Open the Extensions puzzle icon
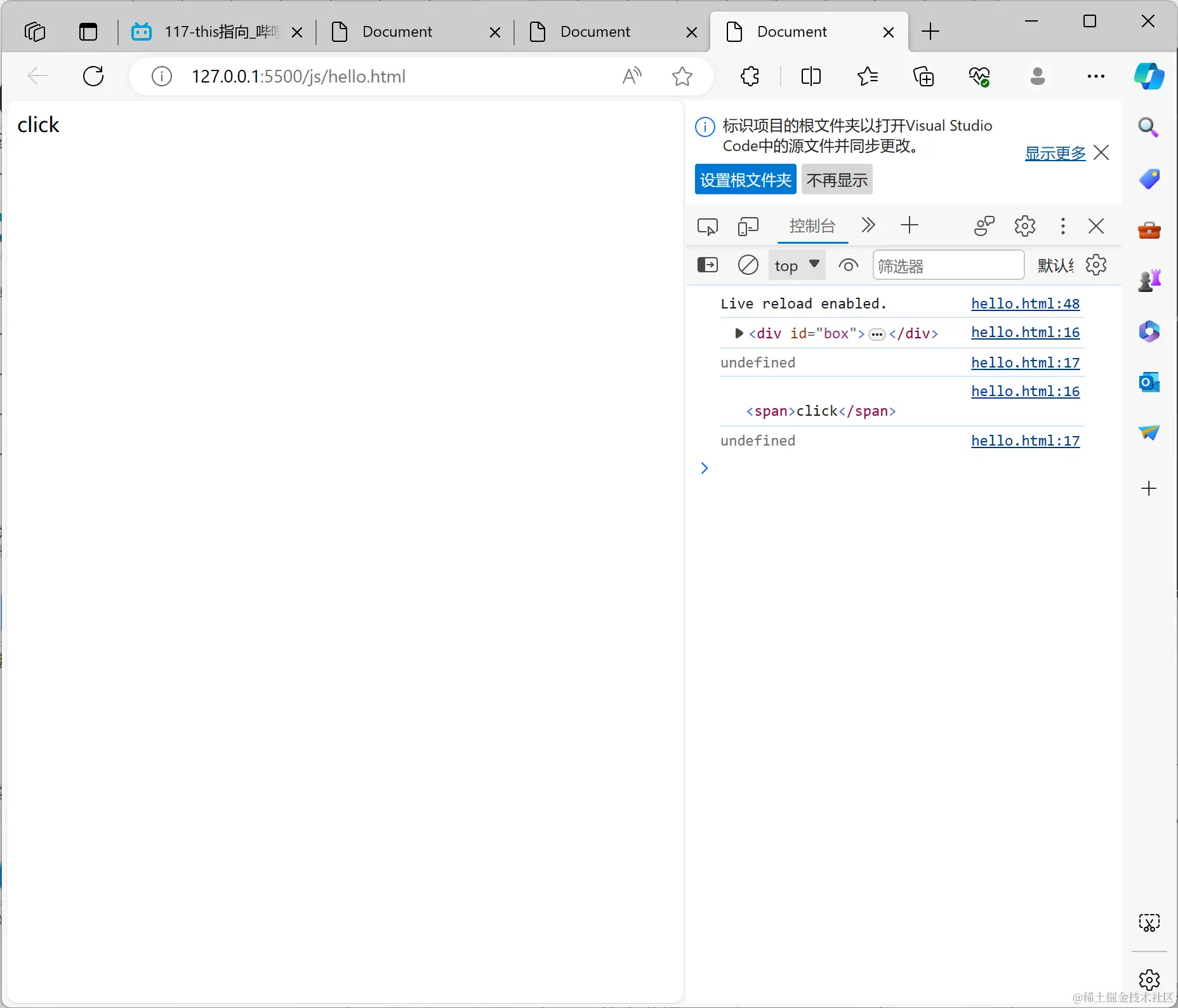Viewport: 1178px width, 1008px height. (750, 76)
